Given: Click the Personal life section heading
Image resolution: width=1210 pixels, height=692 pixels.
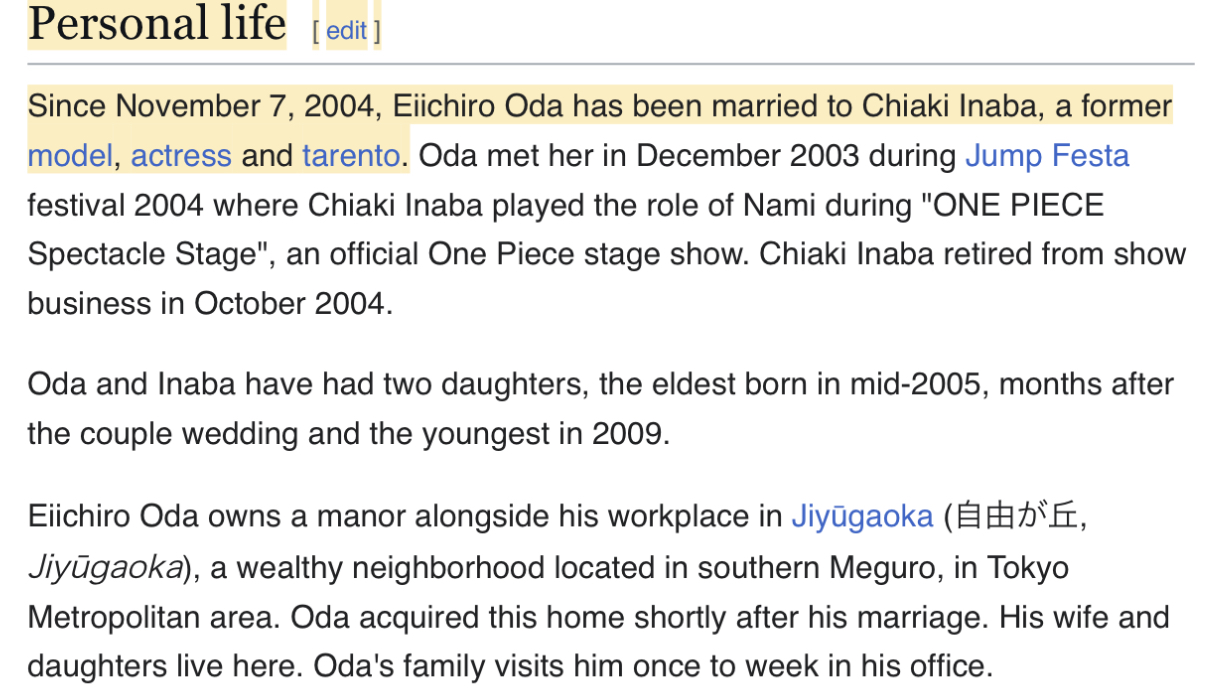Looking at the screenshot, I should tap(157, 24).
